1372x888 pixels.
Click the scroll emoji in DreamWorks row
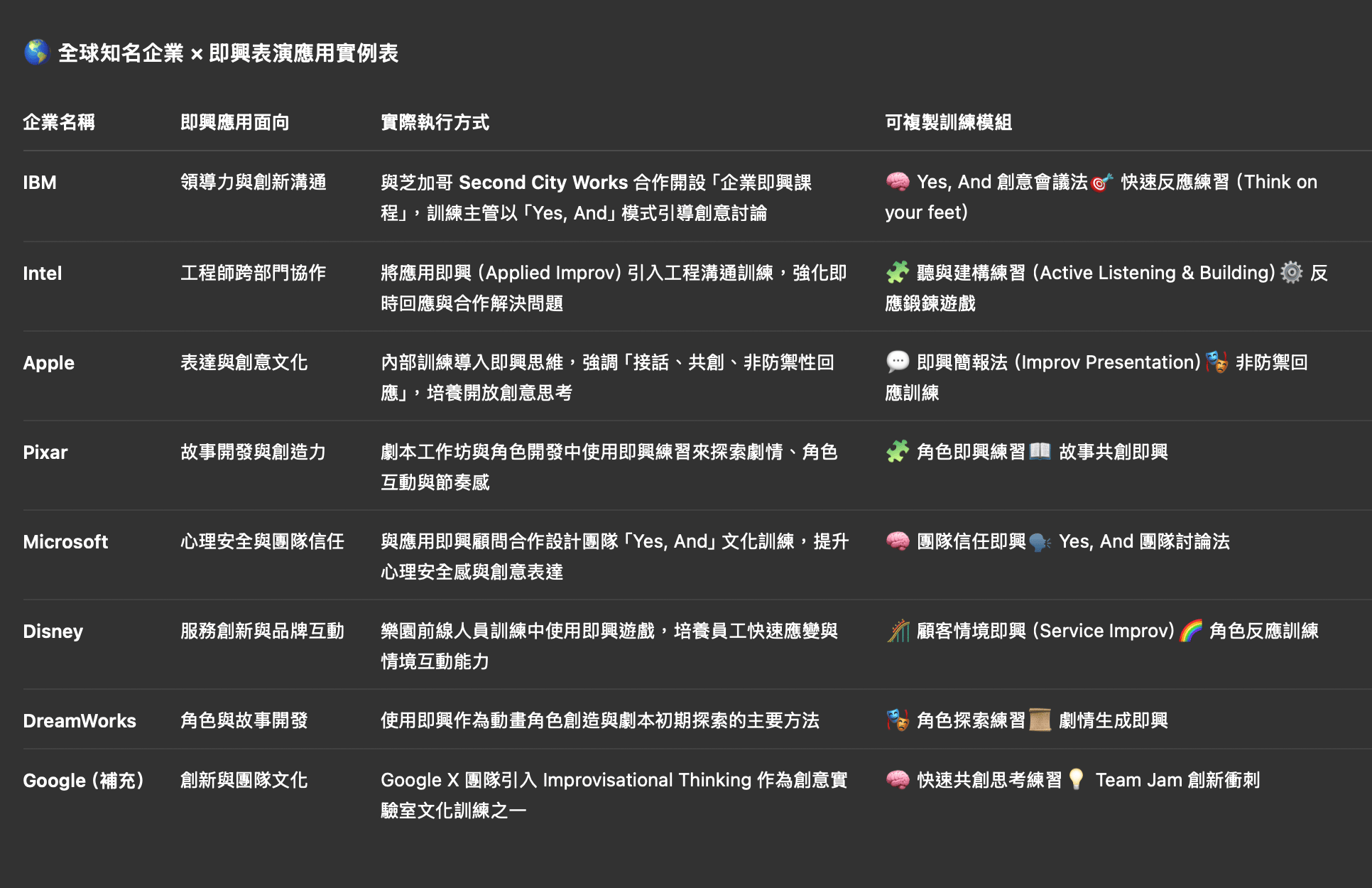point(1040,720)
